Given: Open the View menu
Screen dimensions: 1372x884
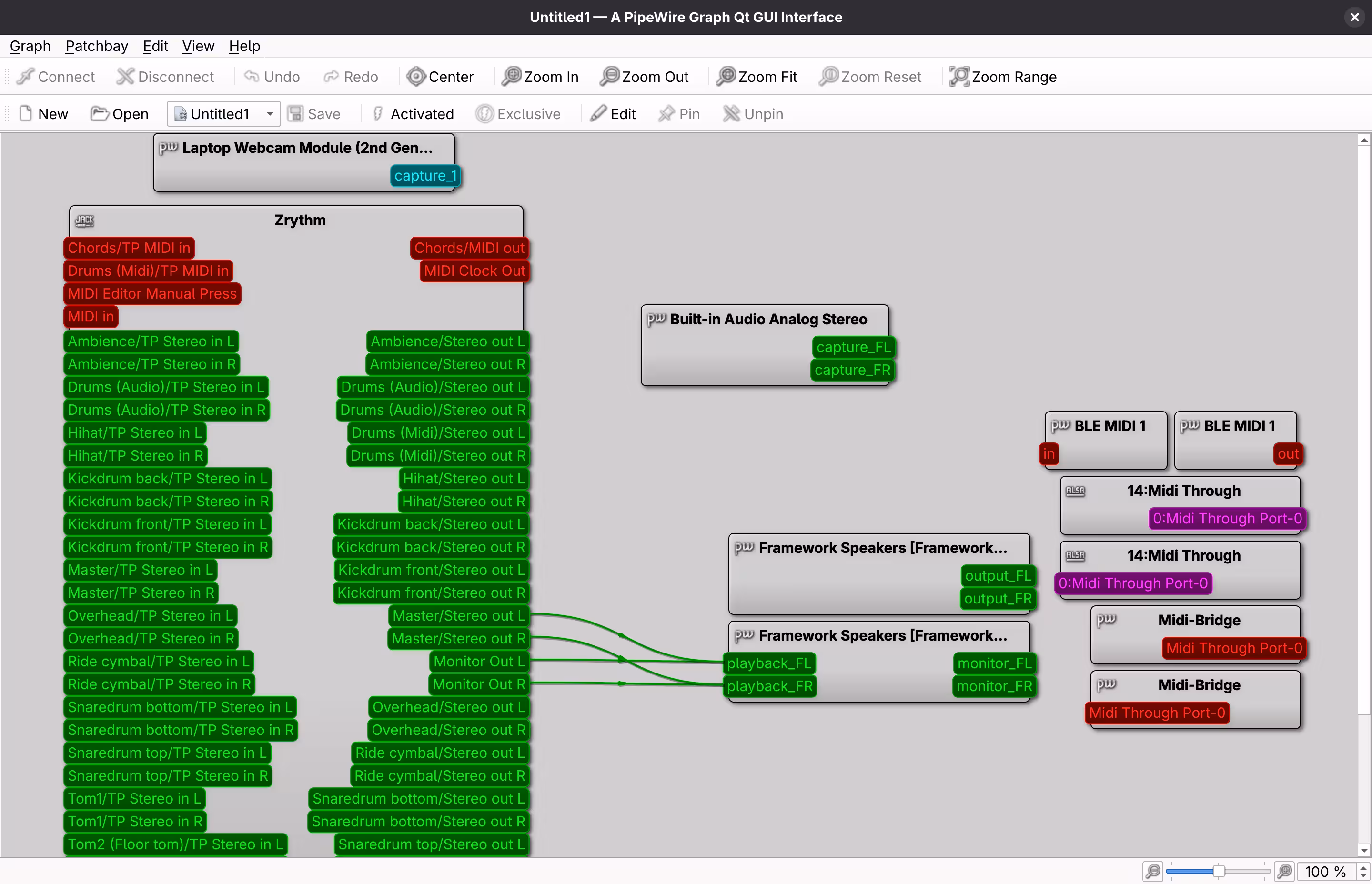Looking at the screenshot, I should point(198,46).
